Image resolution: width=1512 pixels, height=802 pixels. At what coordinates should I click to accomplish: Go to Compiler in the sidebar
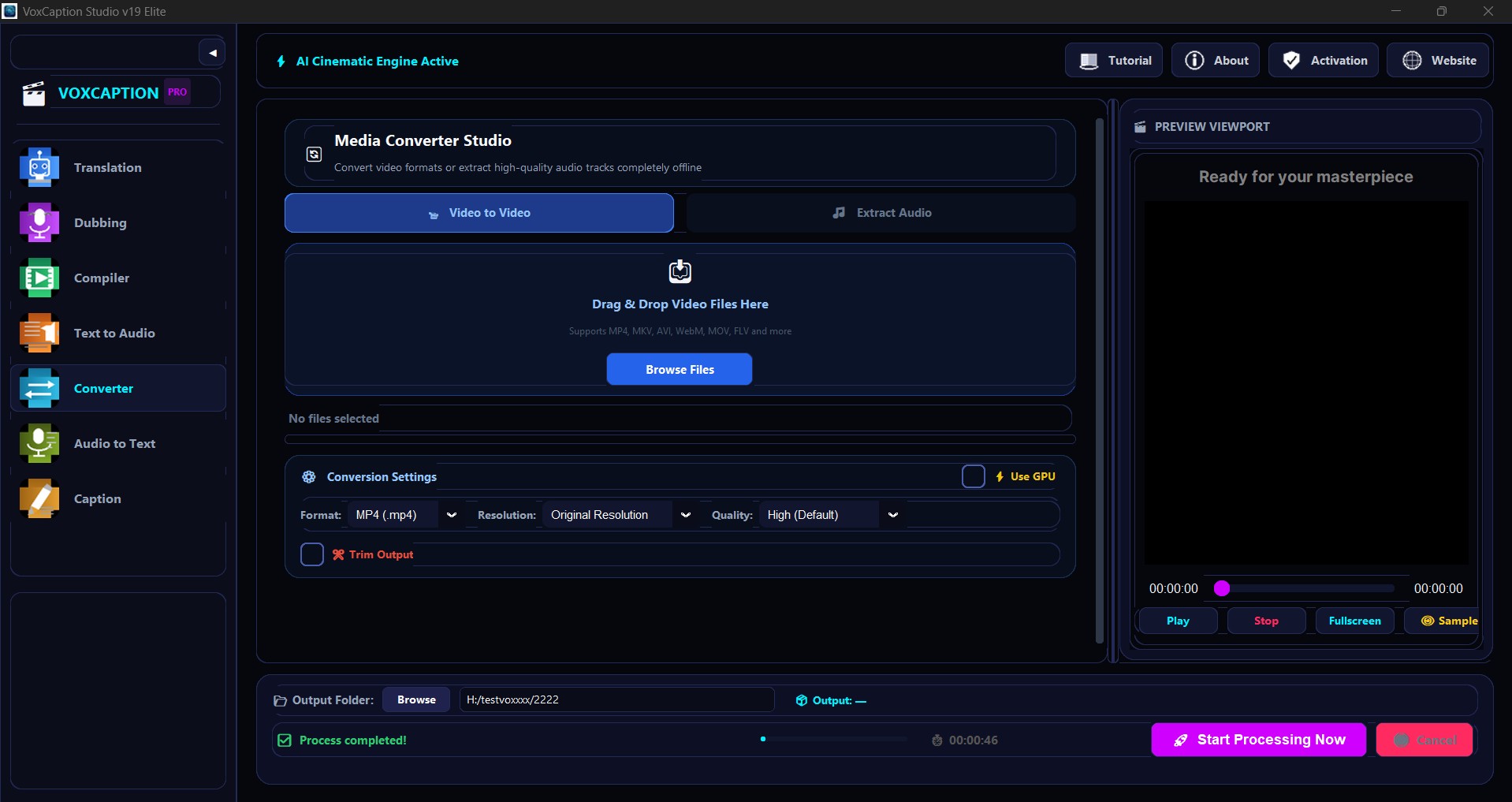click(x=118, y=278)
